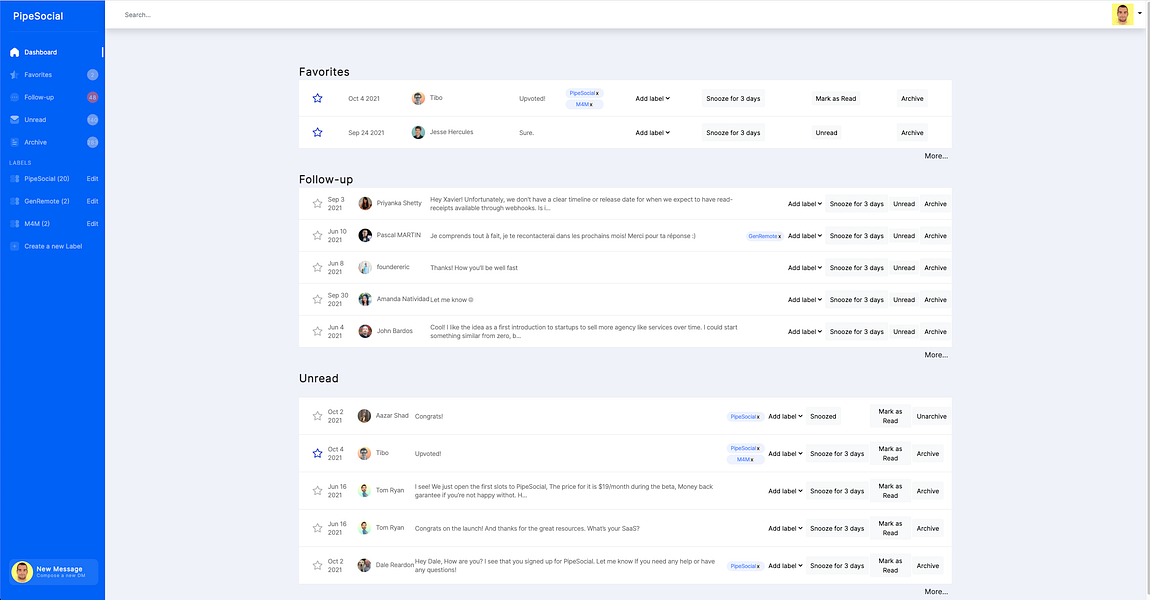Unarchive the Aazar Shad message

coord(931,417)
